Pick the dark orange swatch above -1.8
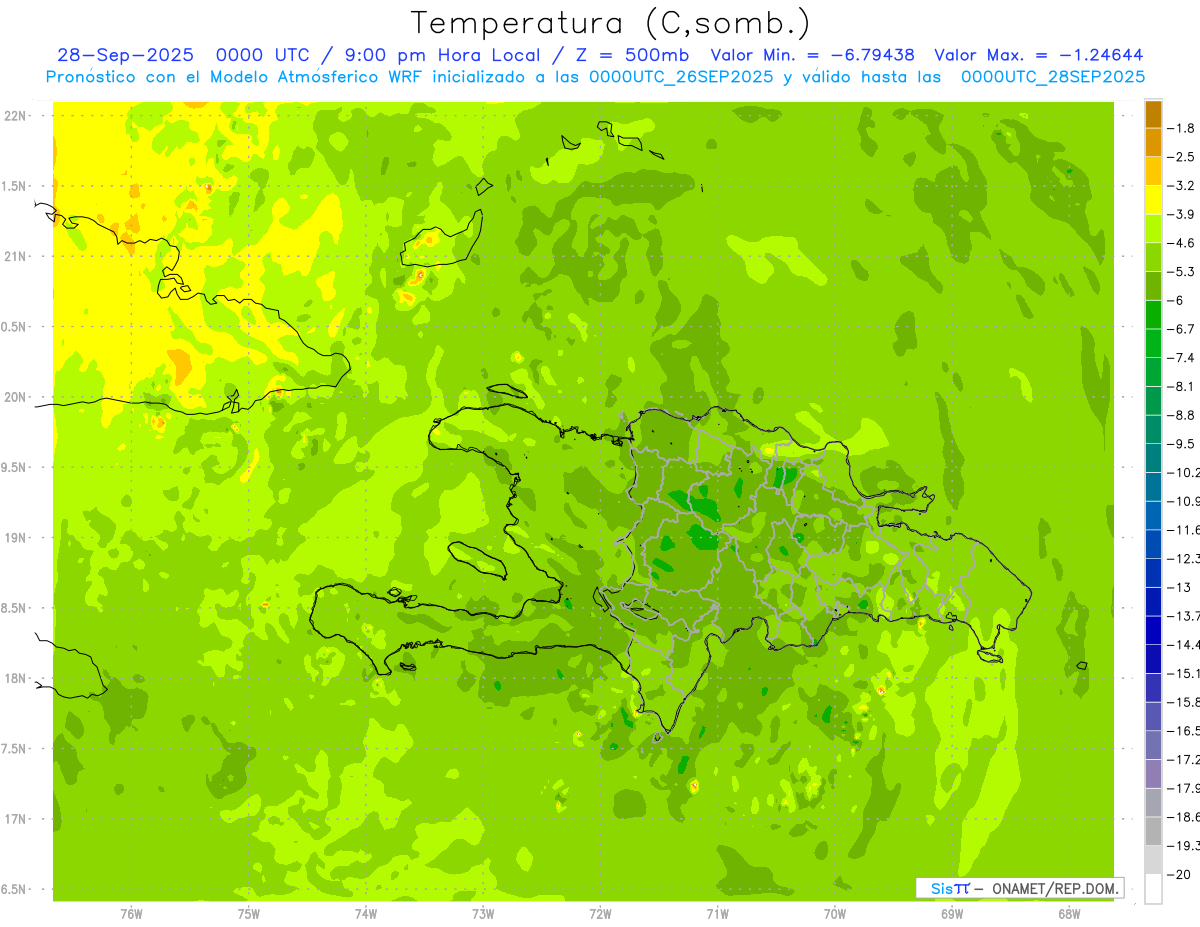Image resolution: width=1200 pixels, height=927 pixels. pyautogui.click(x=1153, y=114)
